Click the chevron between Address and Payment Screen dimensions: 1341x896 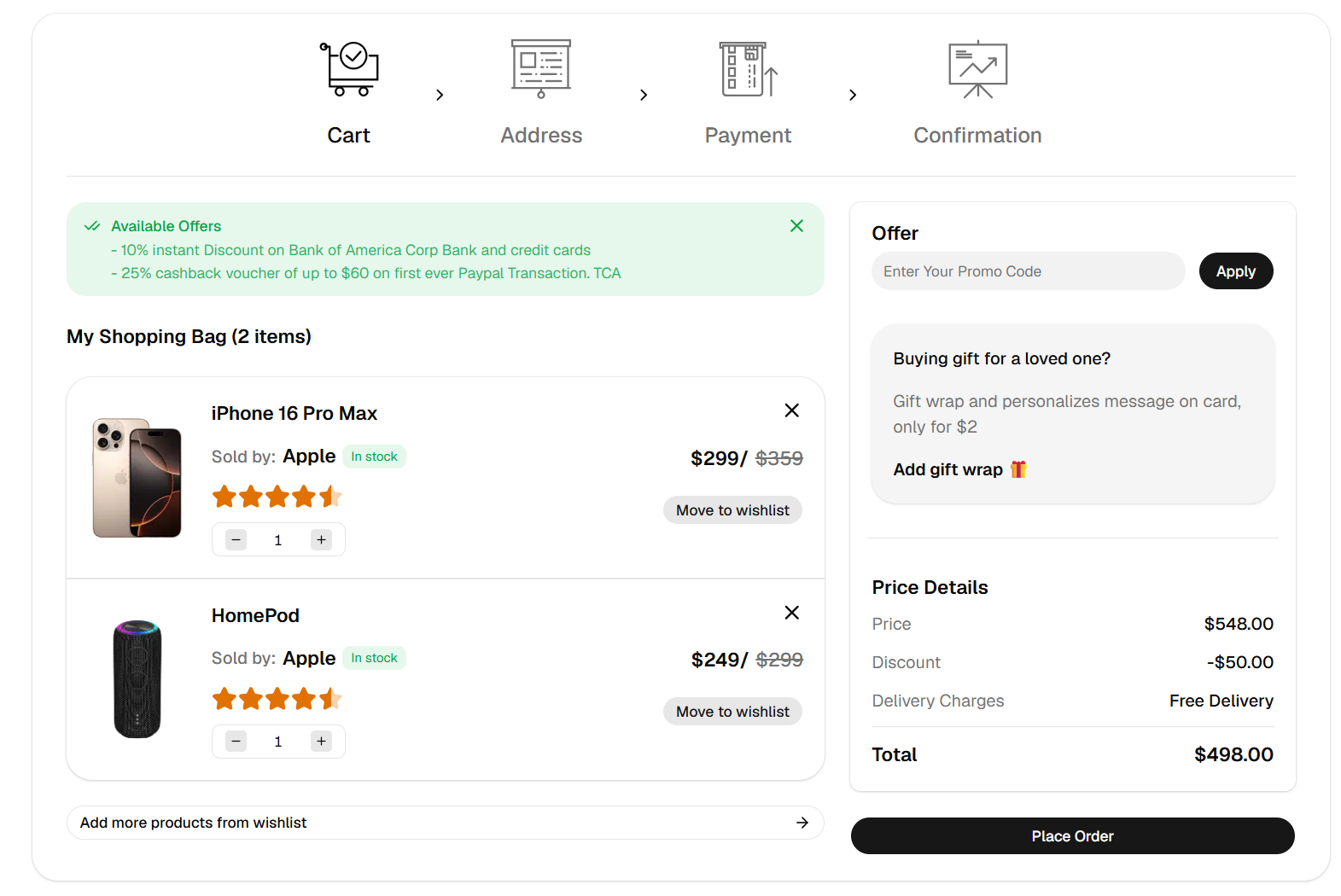[644, 95]
